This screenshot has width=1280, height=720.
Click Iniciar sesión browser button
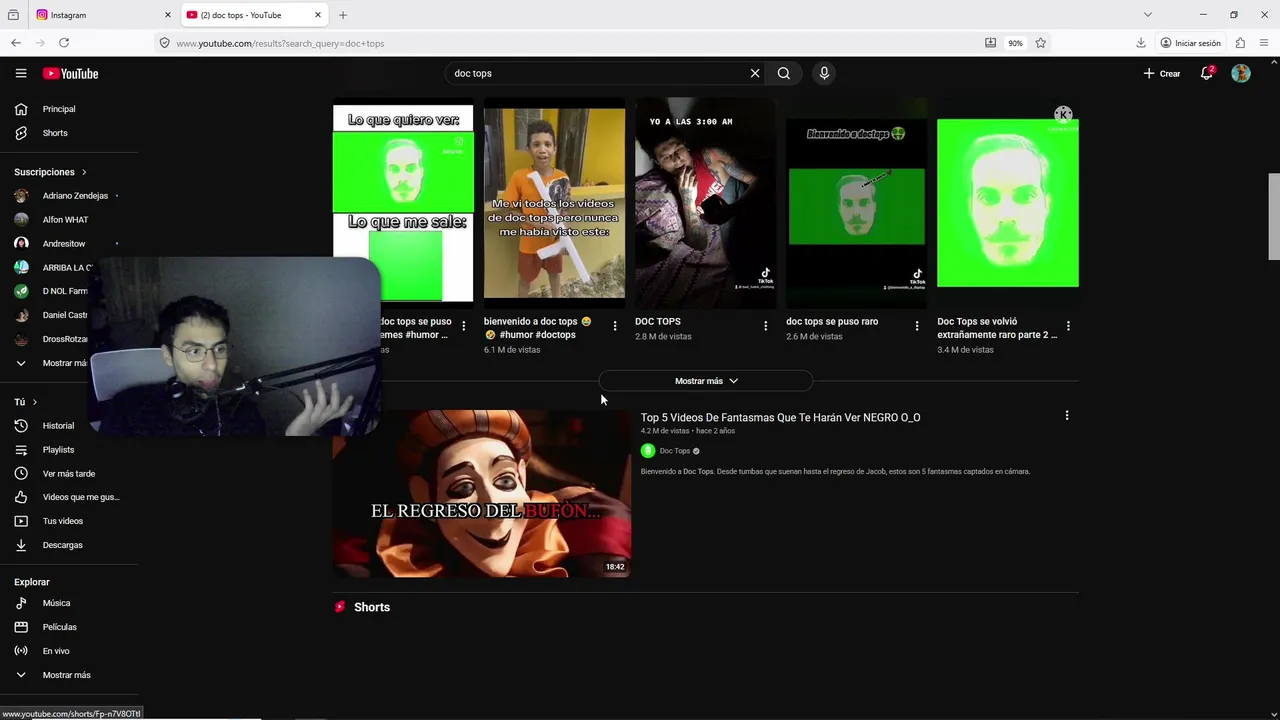[1191, 43]
